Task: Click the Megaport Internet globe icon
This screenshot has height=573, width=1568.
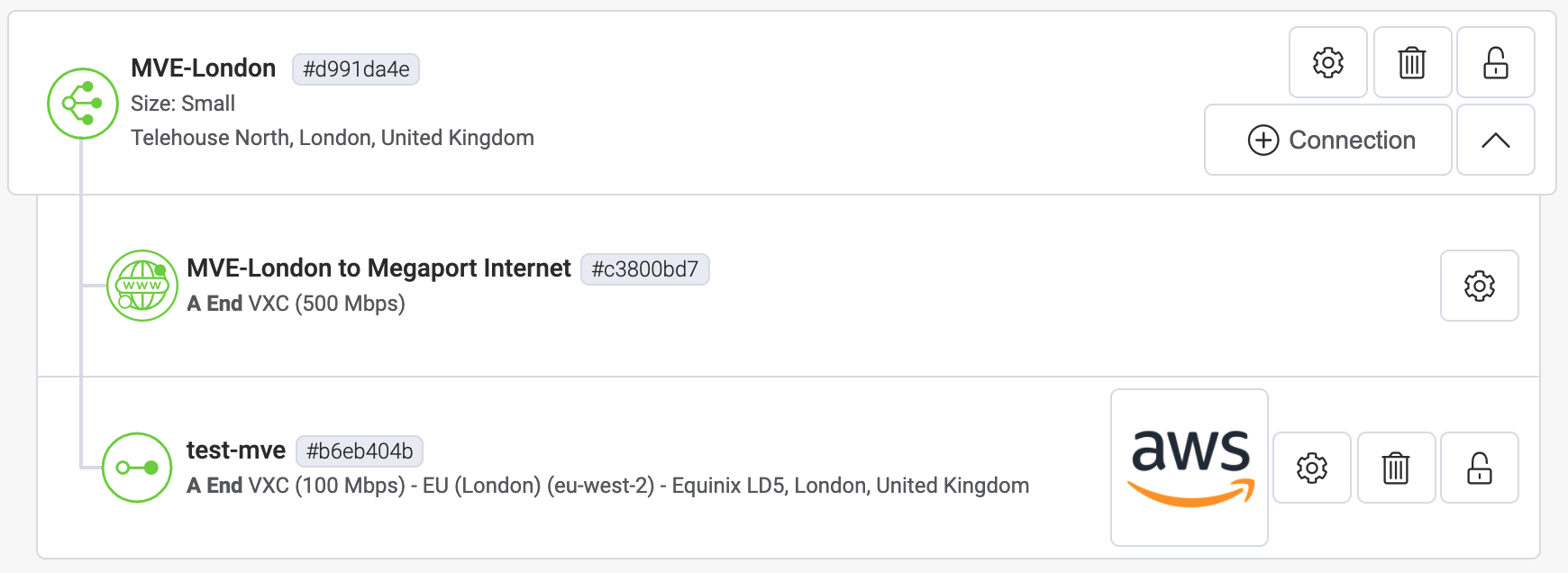Action: (142, 286)
